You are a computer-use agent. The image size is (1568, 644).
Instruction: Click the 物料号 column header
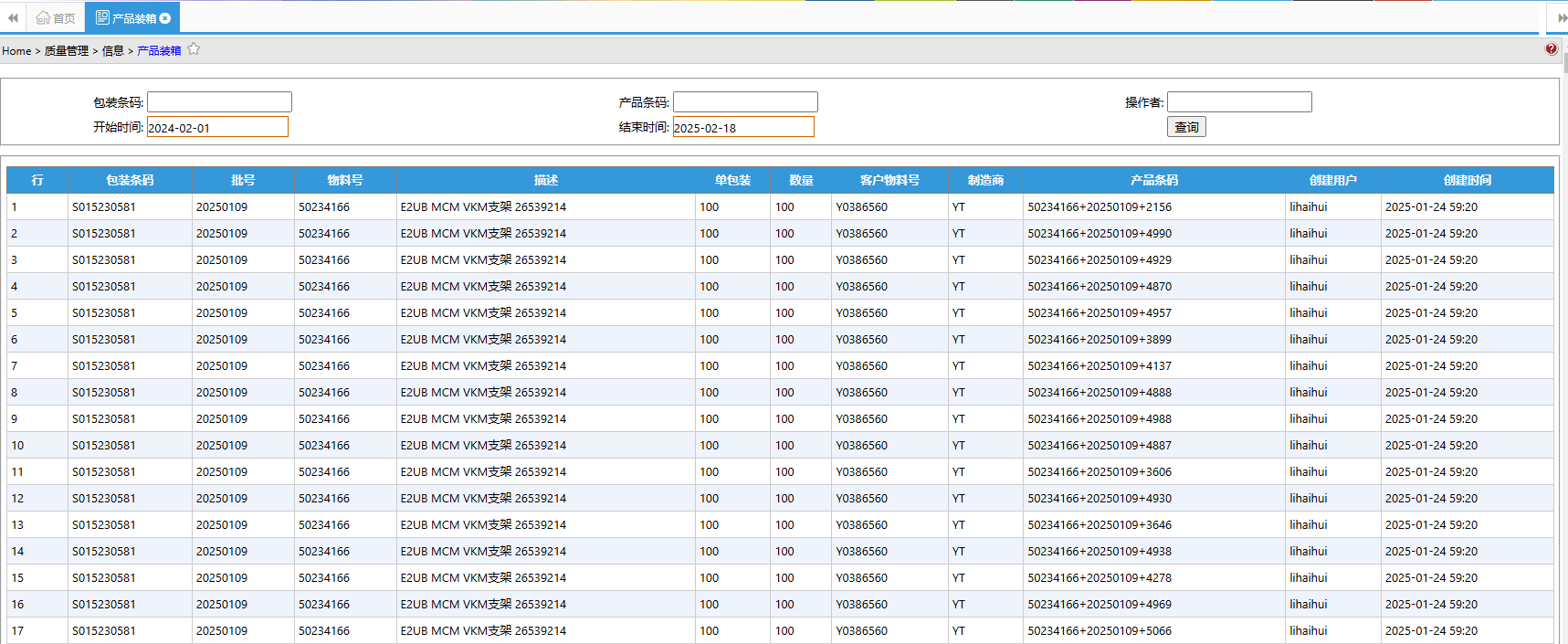tap(345, 180)
